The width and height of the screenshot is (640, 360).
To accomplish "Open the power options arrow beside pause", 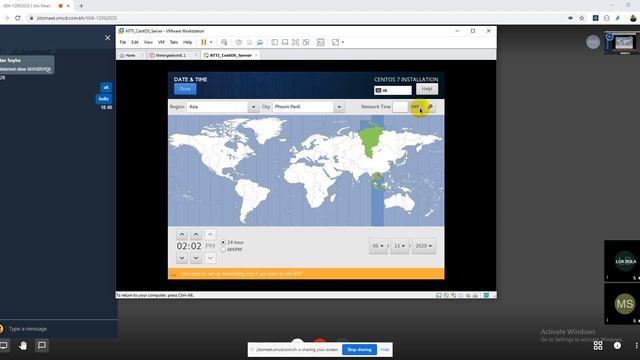I will click(x=211, y=42).
